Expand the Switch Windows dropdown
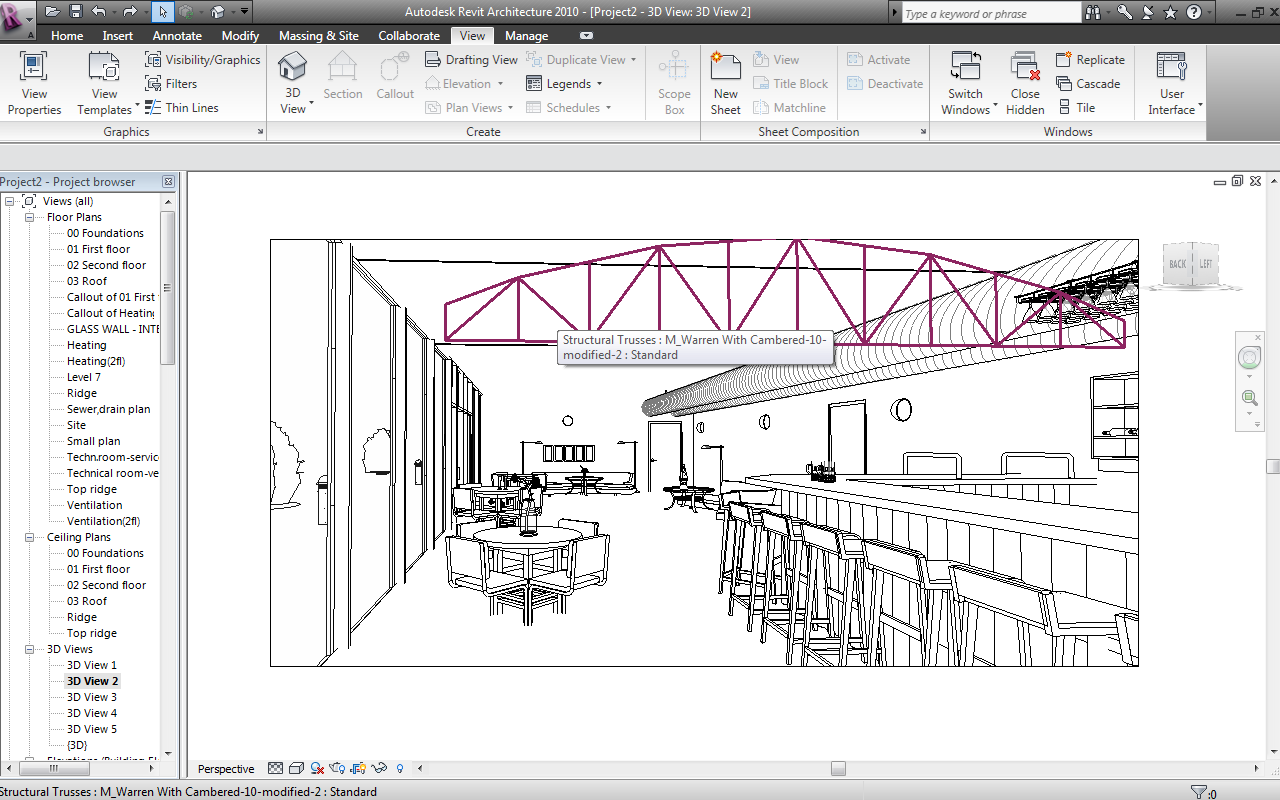1280x800 pixels. pos(966,109)
